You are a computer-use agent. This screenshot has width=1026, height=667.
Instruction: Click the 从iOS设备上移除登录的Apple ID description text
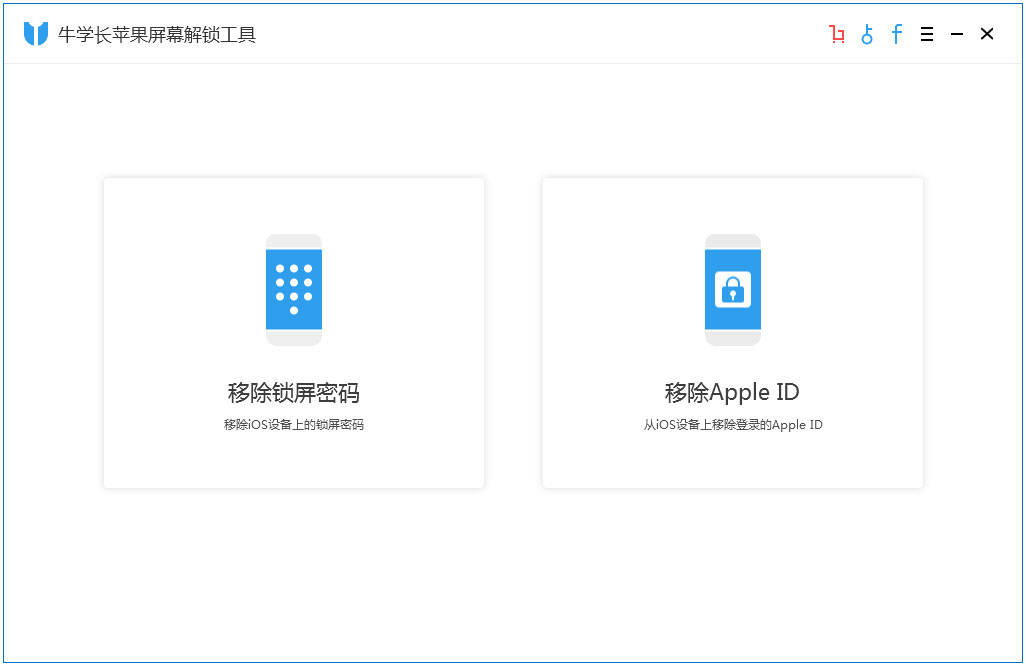(x=732, y=425)
